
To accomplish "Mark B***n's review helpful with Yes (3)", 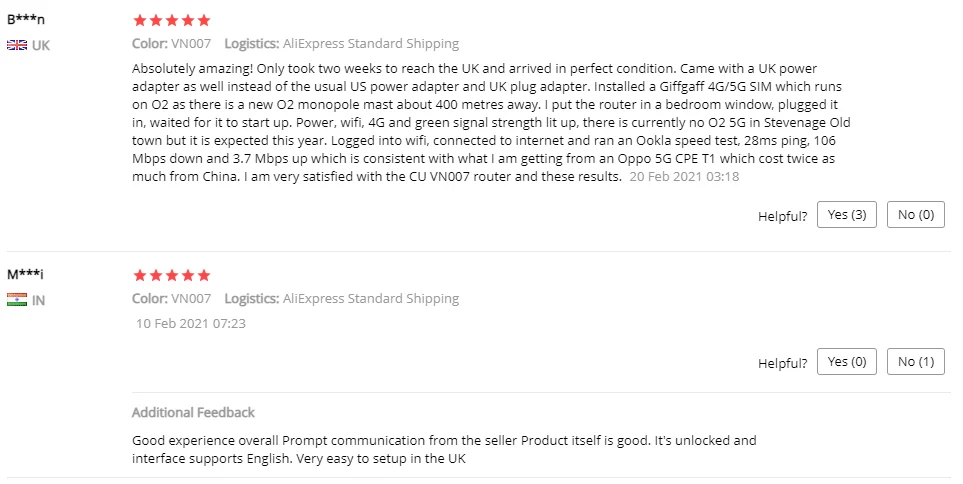I will (846, 215).
